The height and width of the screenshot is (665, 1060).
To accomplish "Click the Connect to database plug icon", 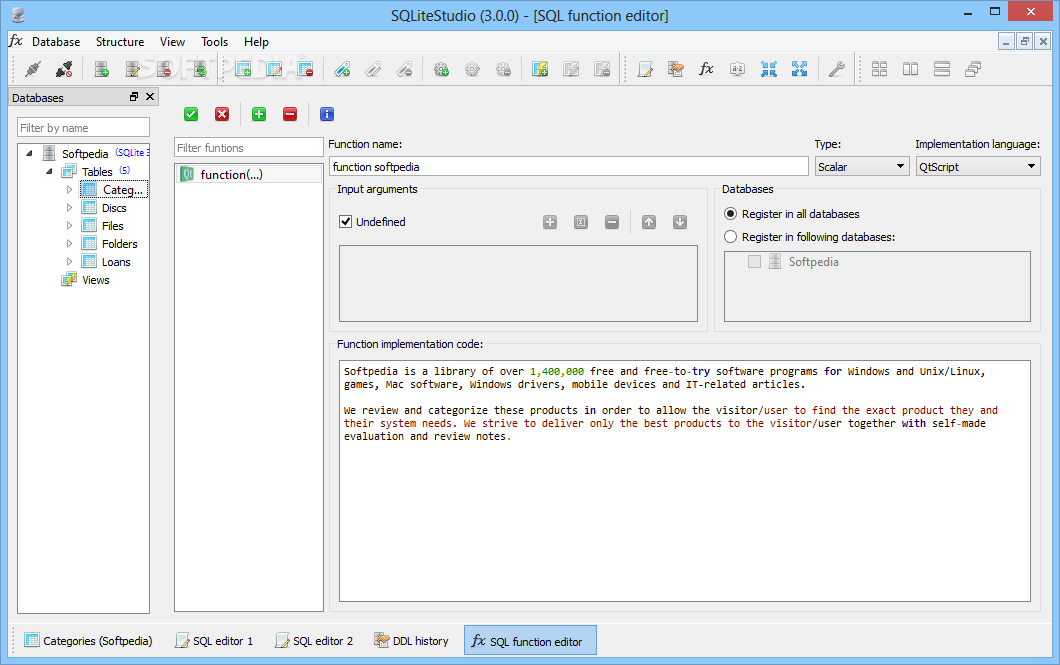I will (32, 69).
